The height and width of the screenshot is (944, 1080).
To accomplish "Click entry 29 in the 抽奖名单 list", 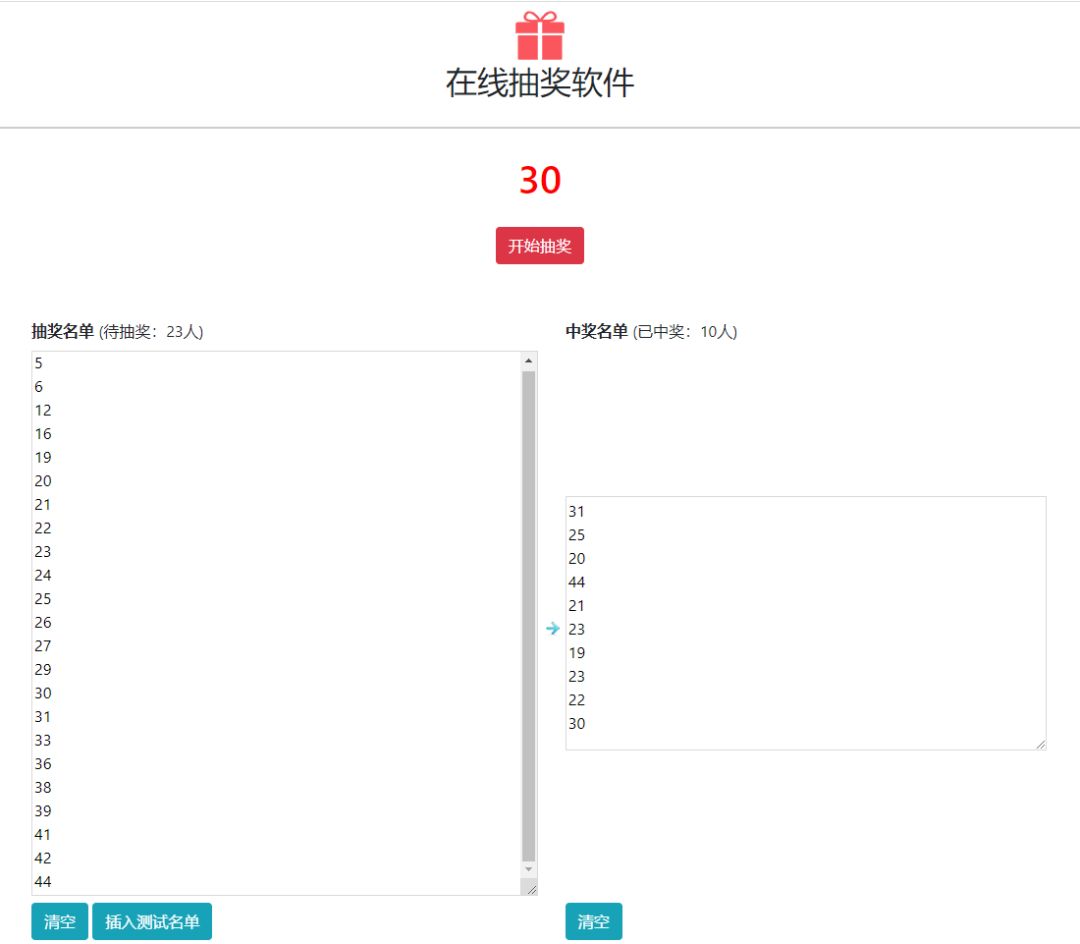I will click(43, 669).
